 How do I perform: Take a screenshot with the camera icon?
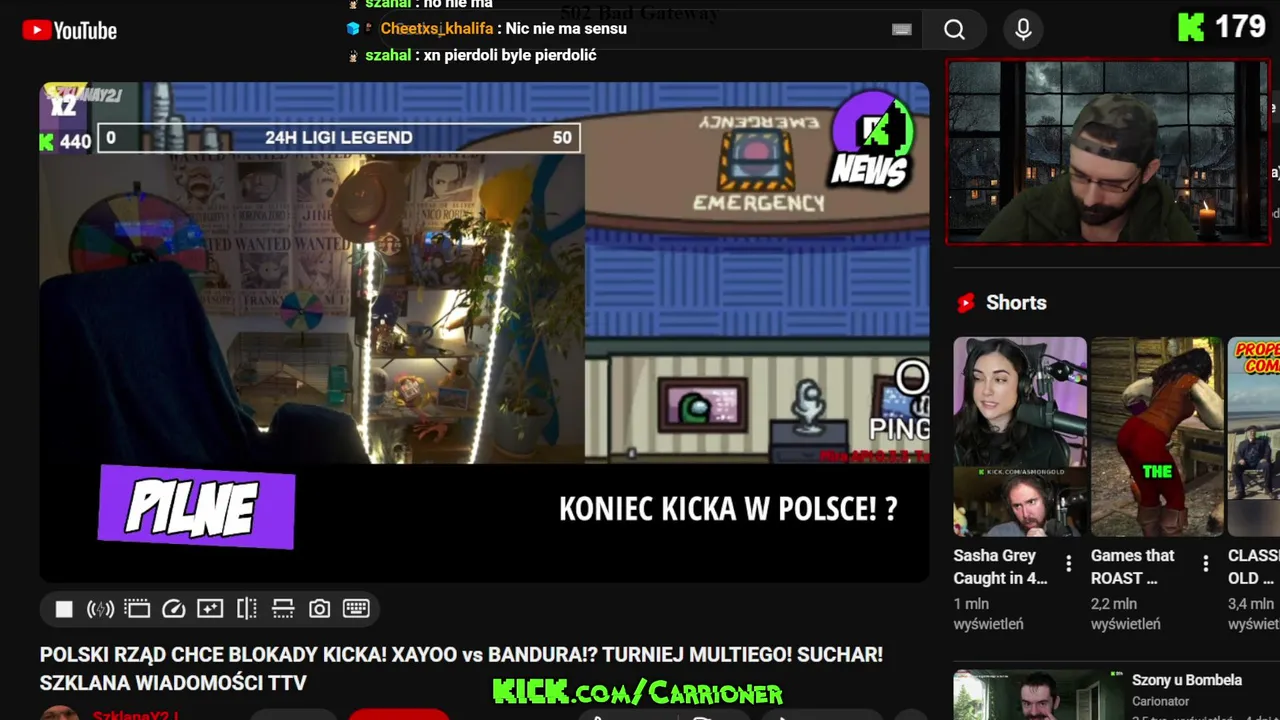(320, 609)
